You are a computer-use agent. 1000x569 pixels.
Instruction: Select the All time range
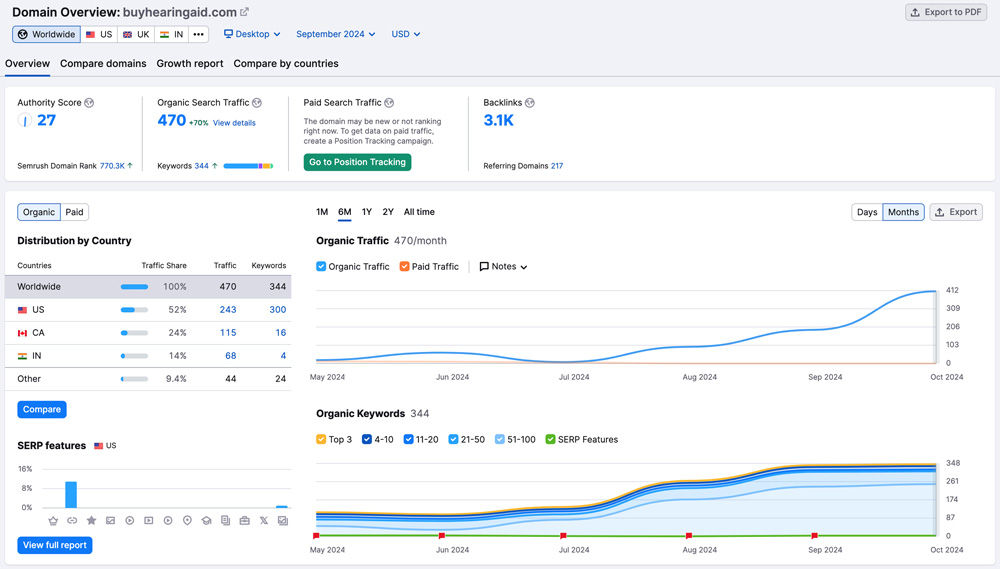click(x=419, y=212)
